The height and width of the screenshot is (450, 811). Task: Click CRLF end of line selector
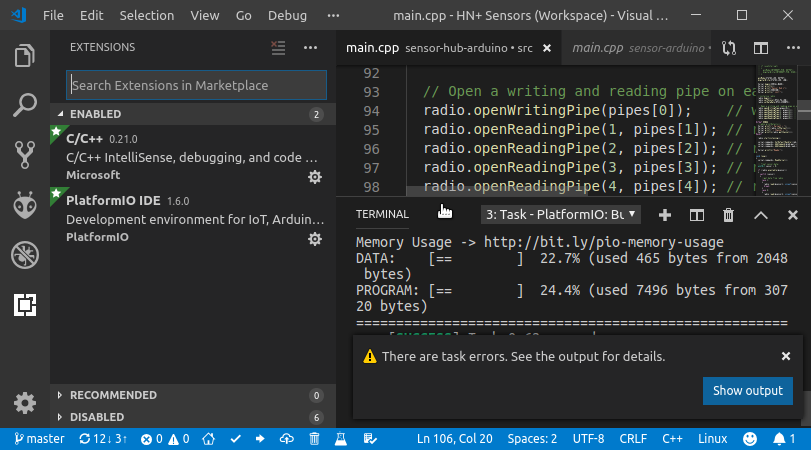tap(633, 439)
